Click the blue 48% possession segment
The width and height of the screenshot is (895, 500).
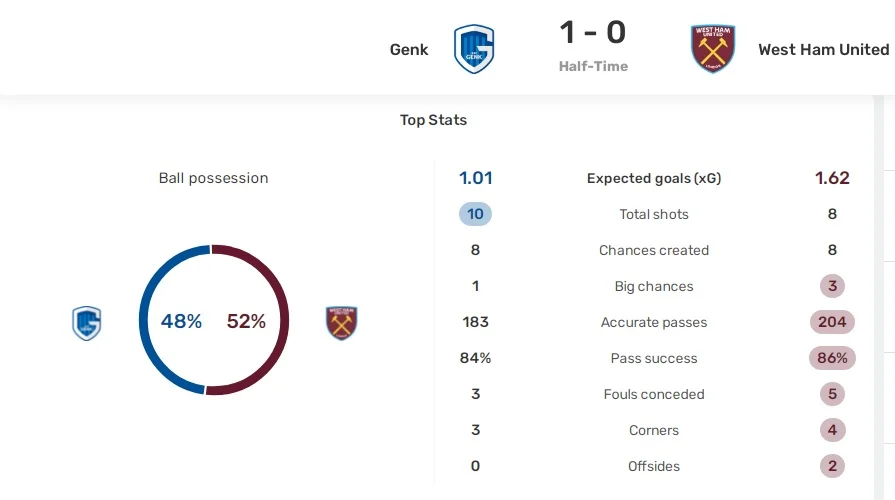coord(146,320)
